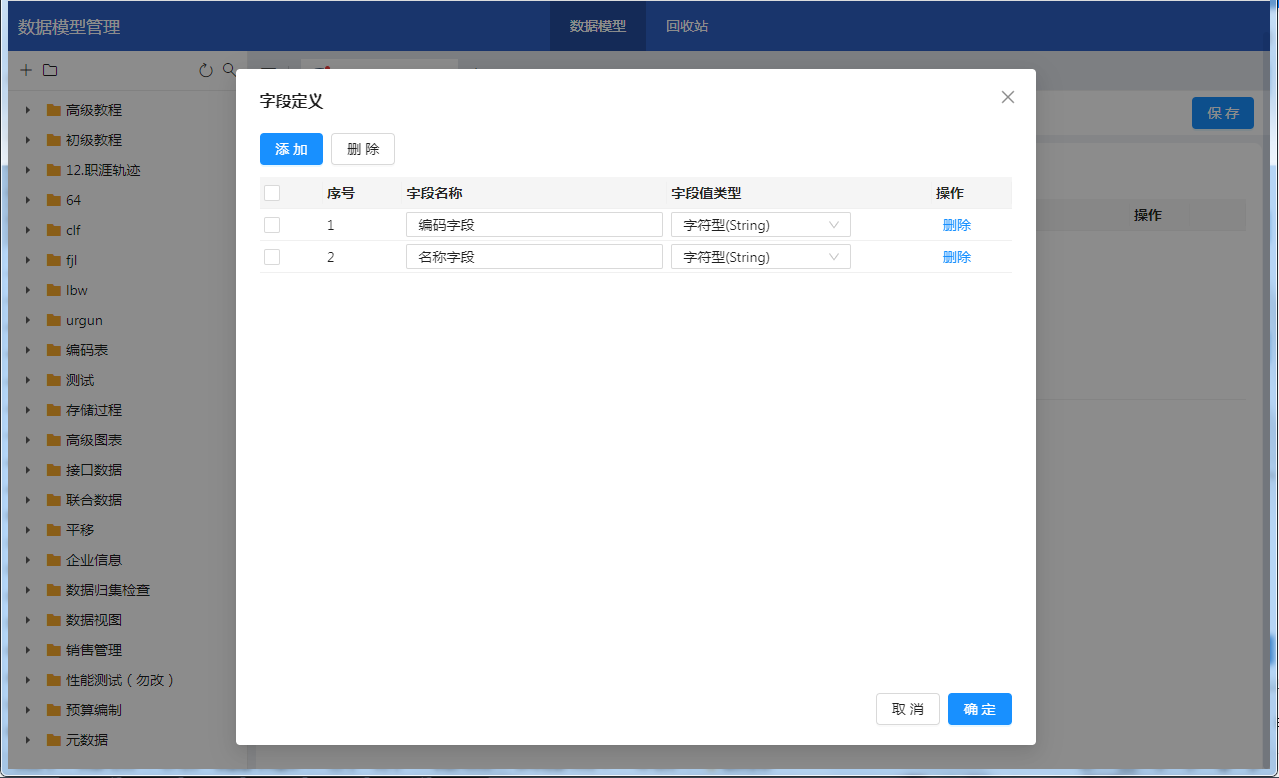1279x778 pixels.
Task: Click the plus icon in sidebar toolbar
Action: pyautogui.click(x=26, y=70)
